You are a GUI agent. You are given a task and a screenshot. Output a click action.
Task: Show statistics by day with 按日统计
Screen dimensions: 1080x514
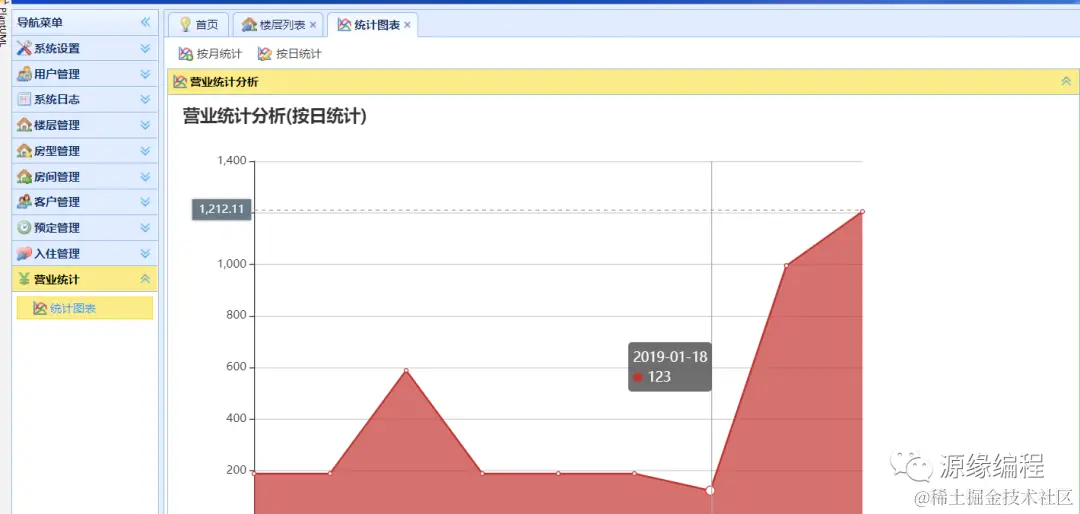click(x=289, y=54)
